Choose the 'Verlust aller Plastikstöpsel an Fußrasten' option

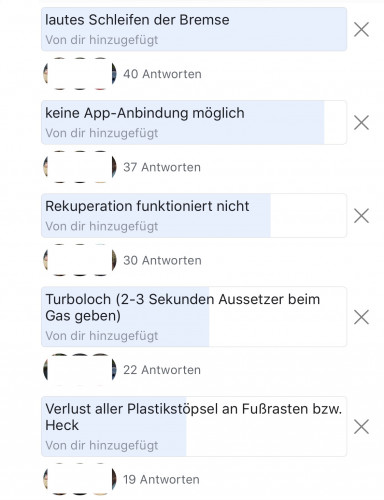click(194, 426)
